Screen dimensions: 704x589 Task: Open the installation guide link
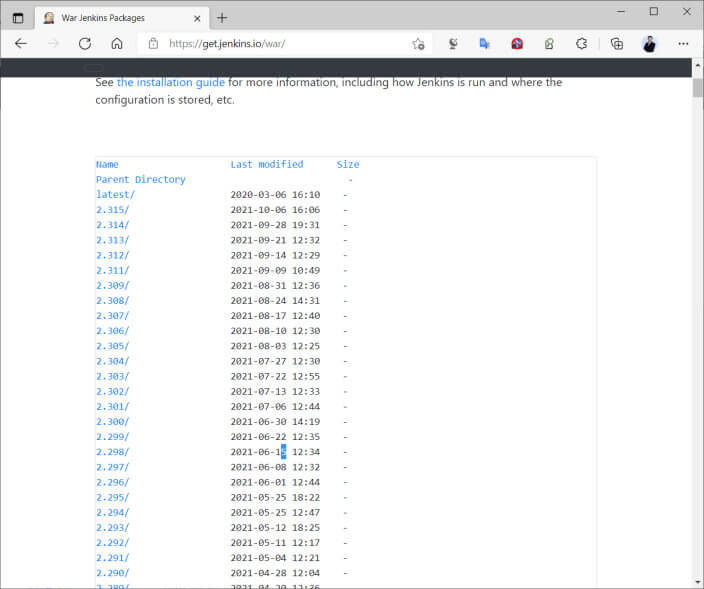(x=171, y=83)
